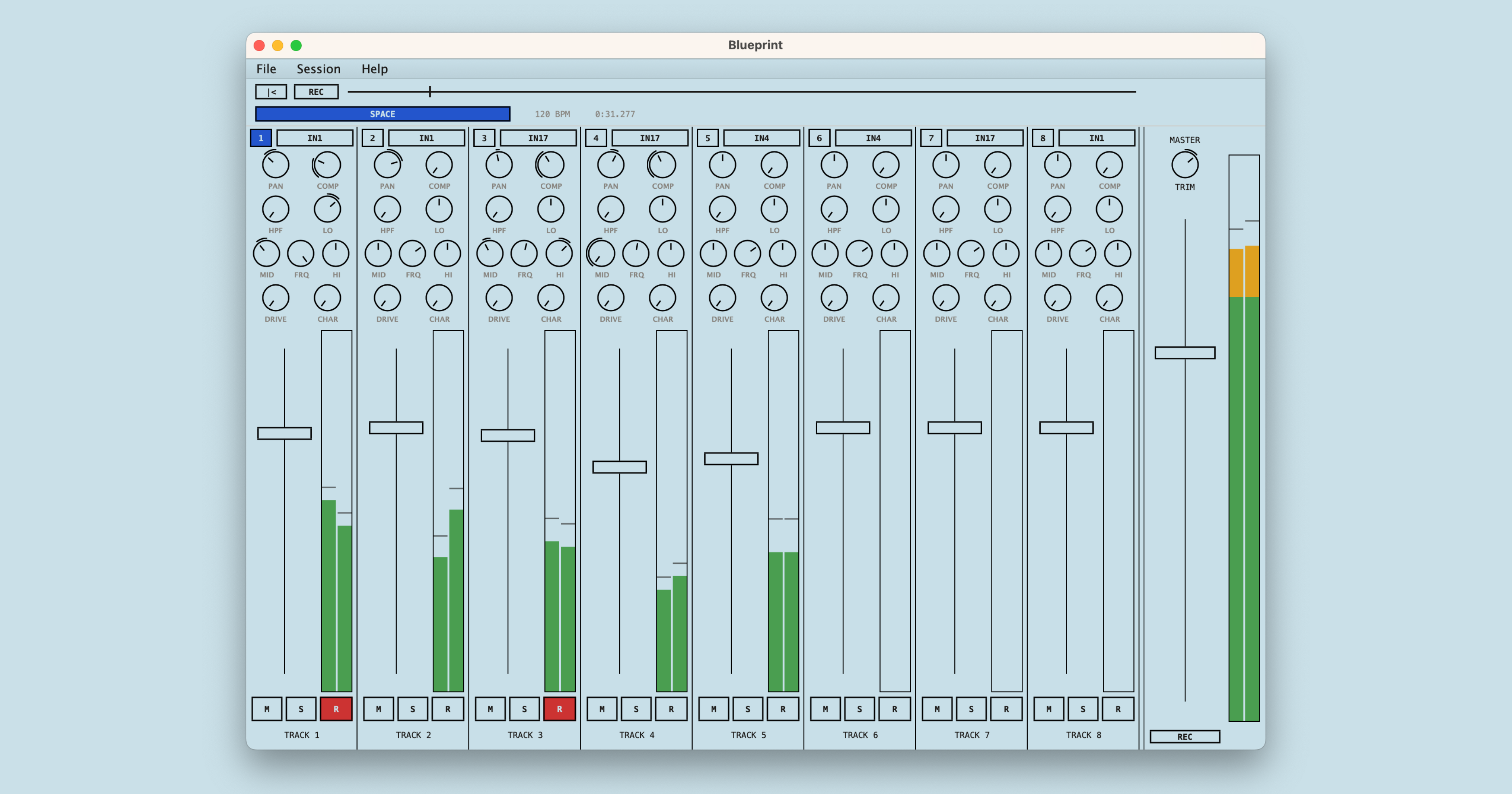Click the Track 1 LO knob
This screenshot has width=1512, height=794.
pyautogui.click(x=327, y=210)
